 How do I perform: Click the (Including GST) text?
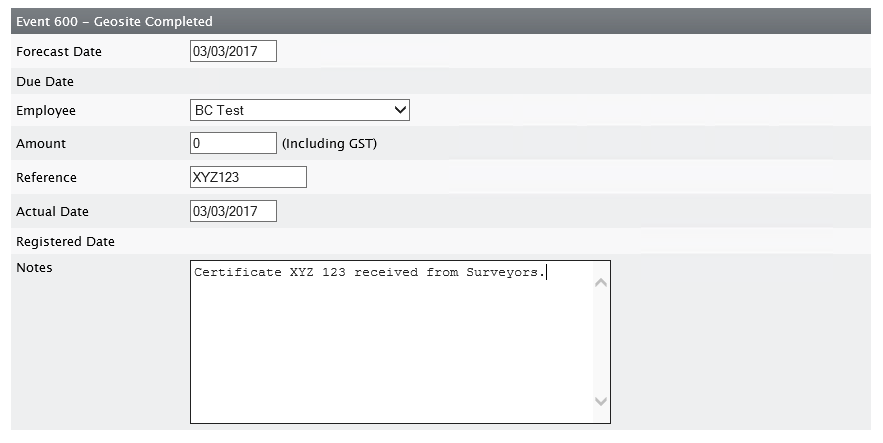(329, 144)
